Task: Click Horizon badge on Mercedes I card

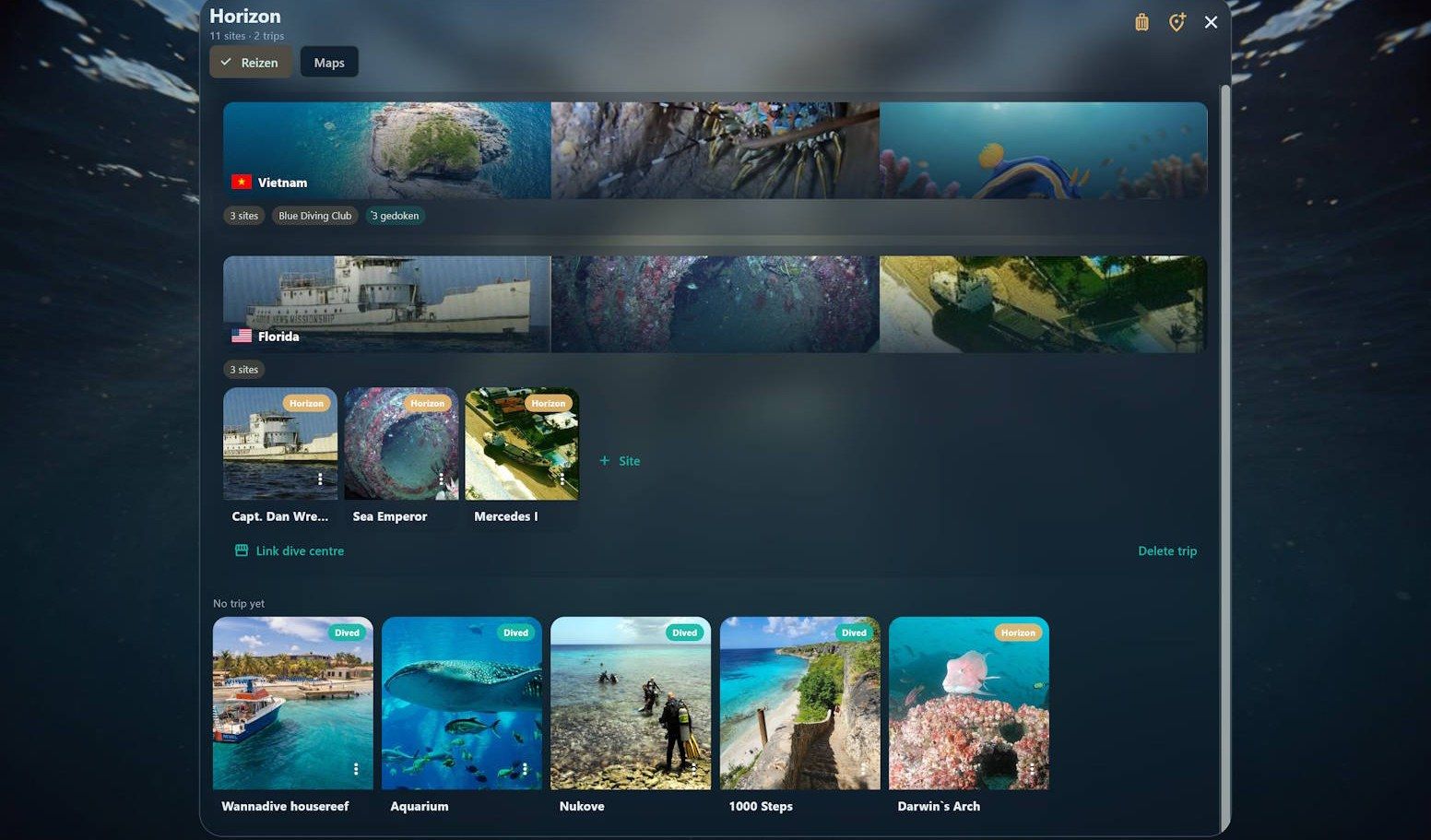Action: click(x=548, y=403)
